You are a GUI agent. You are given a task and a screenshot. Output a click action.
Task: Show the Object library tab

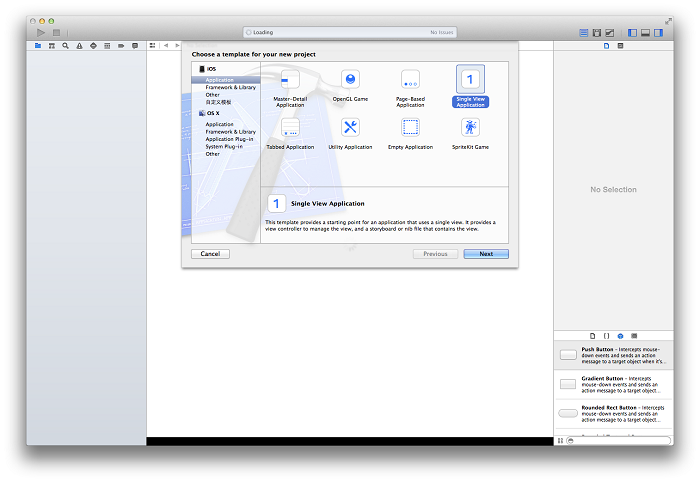click(620, 336)
